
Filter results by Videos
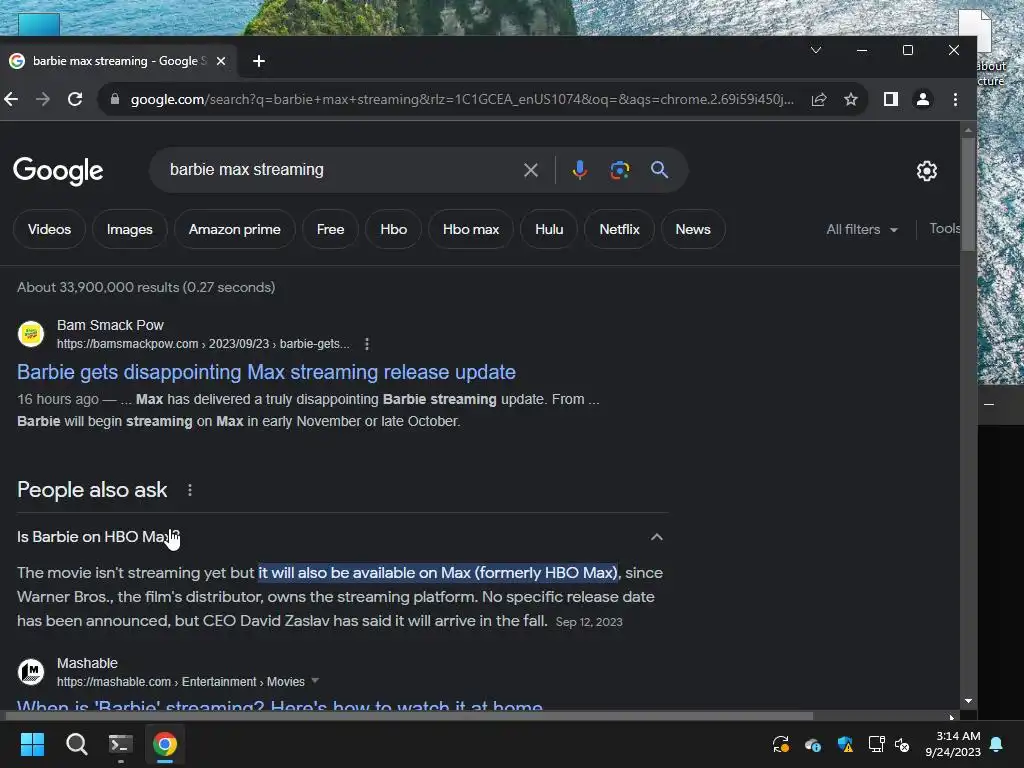point(50,229)
